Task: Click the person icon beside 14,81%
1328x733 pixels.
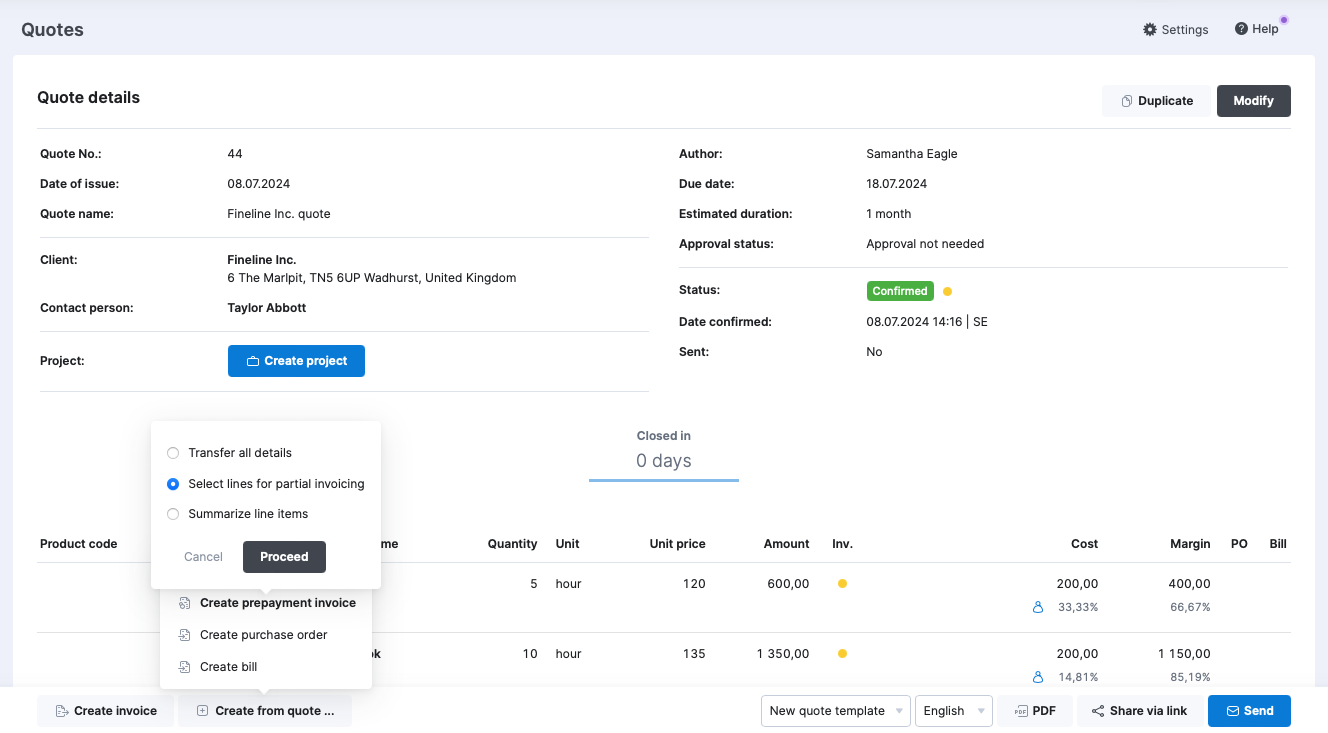Action: tap(1038, 677)
